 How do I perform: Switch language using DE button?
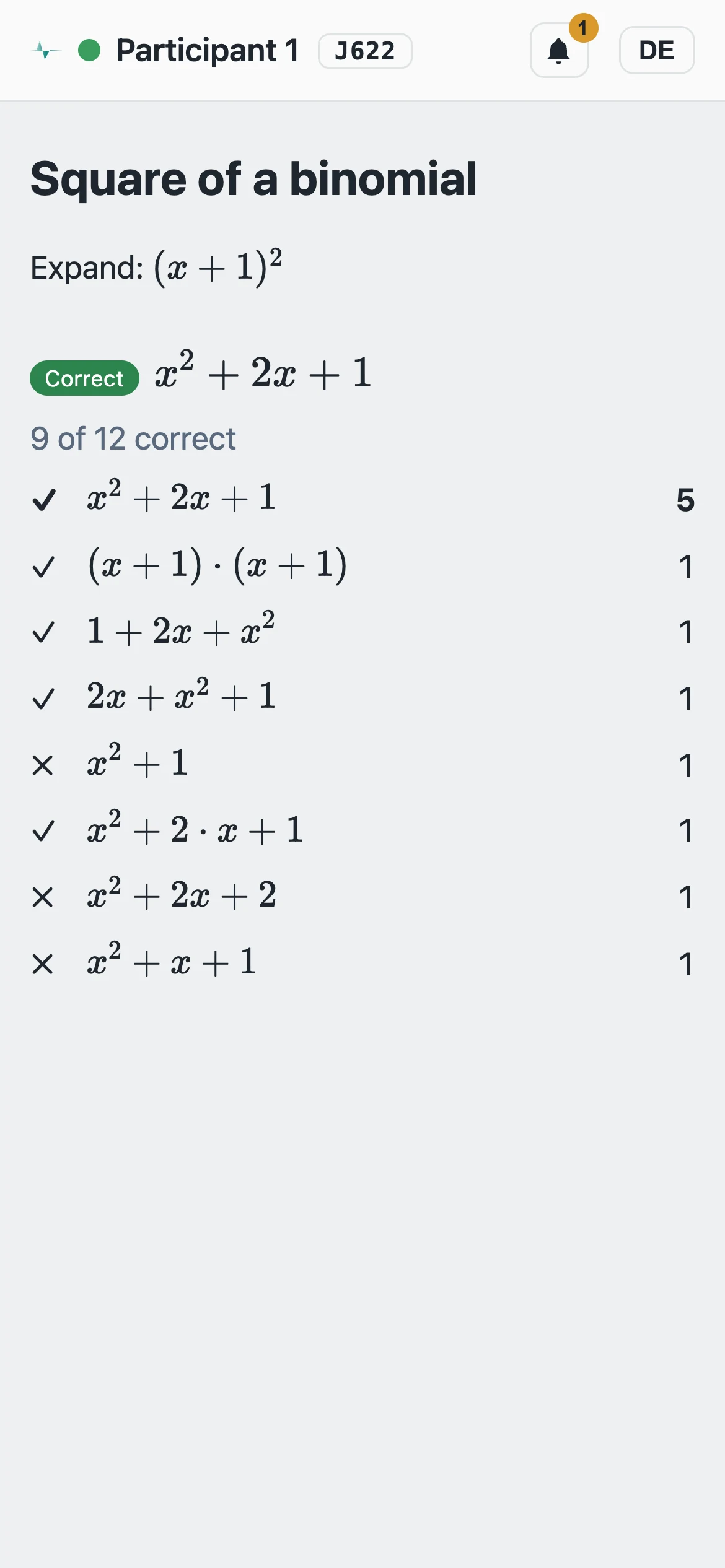pyautogui.click(x=657, y=50)
